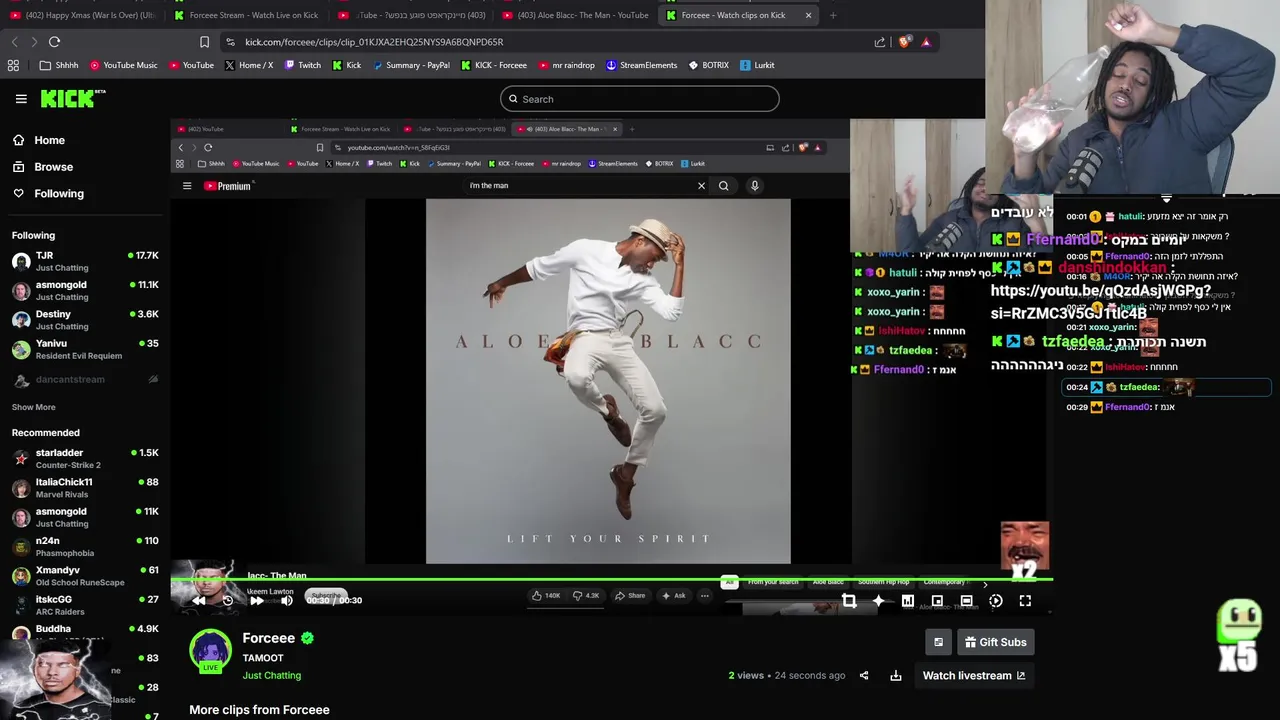This screenshot has width=1280, height=720.
Task: Open the TJR channel in Following
Action: point(85,261)
